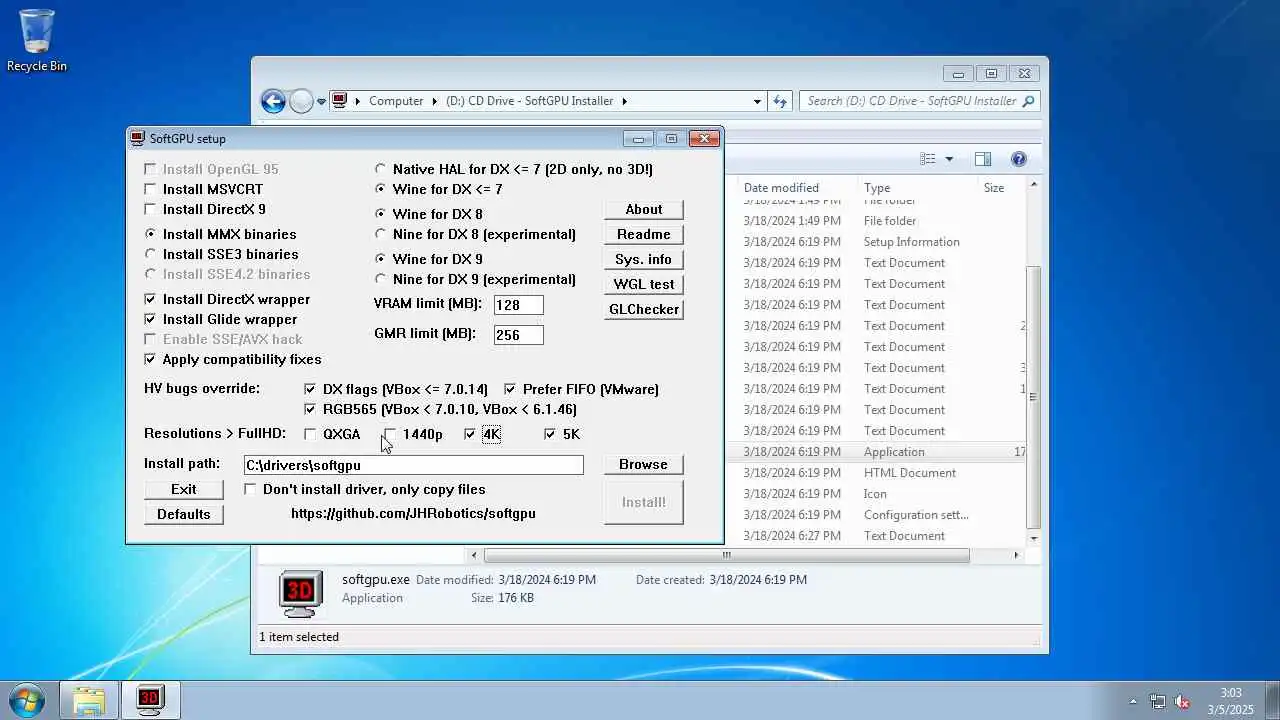This screenshot has width=1280, height=720.
Task: Check Install DirectX 9
Action: (x=150, y=209)
